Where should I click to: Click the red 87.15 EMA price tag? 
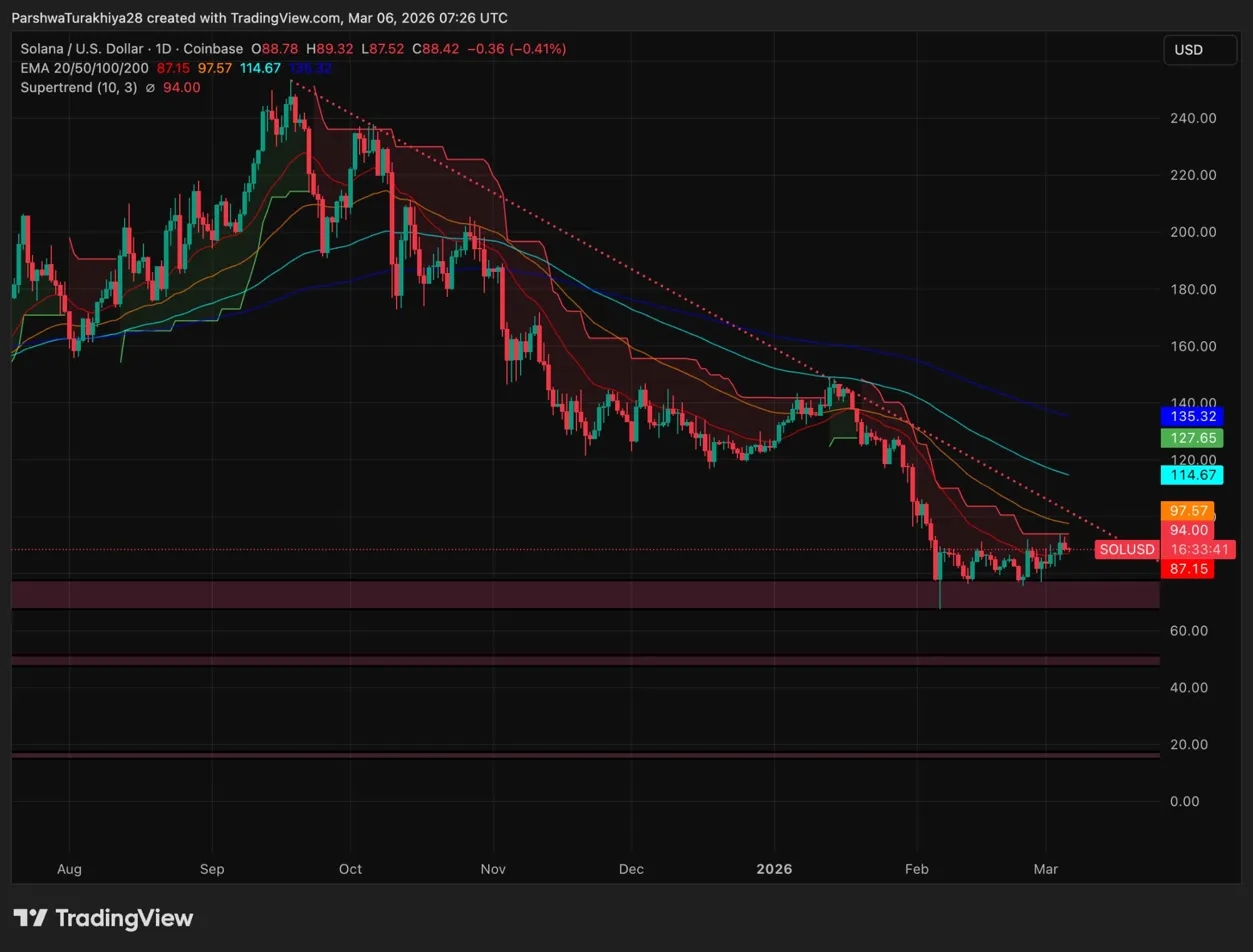click(x=1187, y=568)
